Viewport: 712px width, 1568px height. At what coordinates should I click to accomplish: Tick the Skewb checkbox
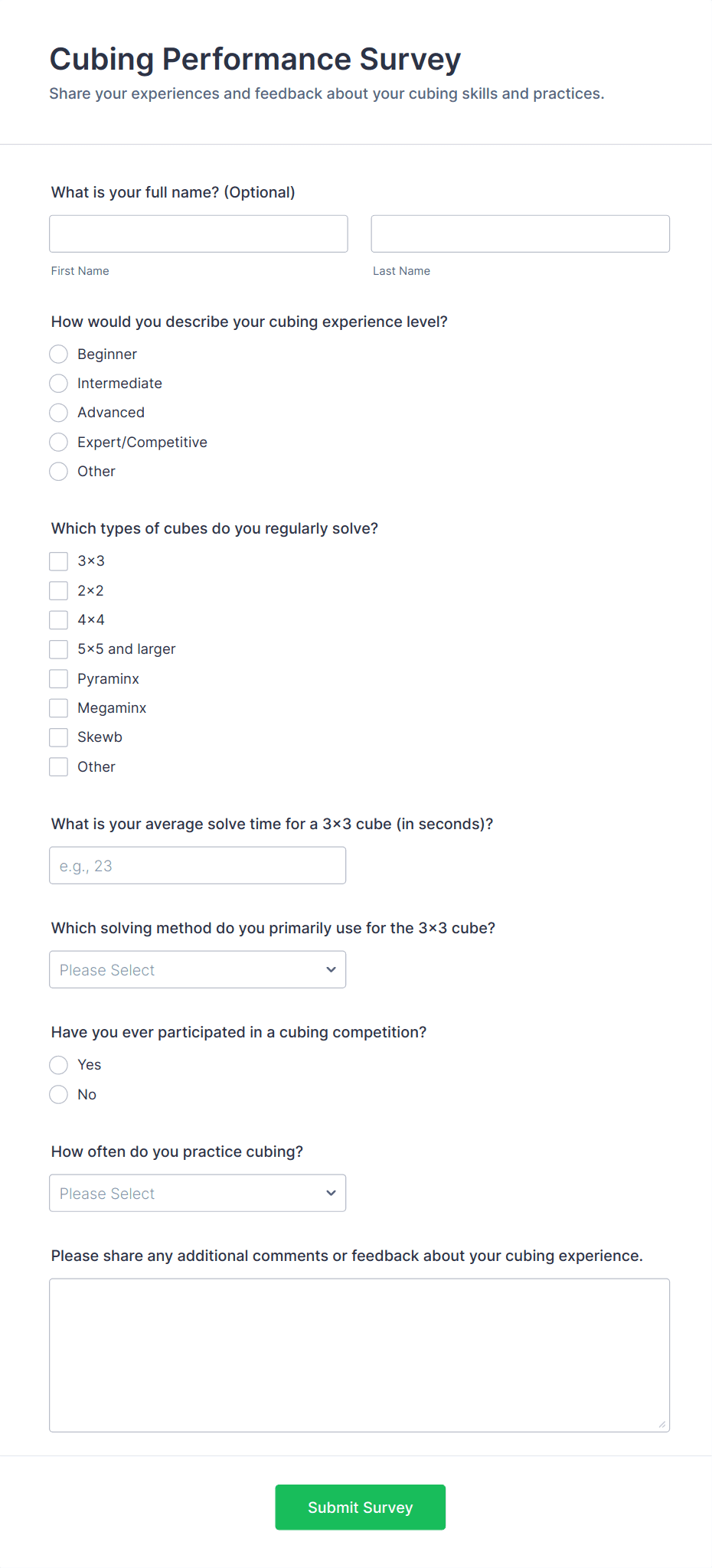59,737
